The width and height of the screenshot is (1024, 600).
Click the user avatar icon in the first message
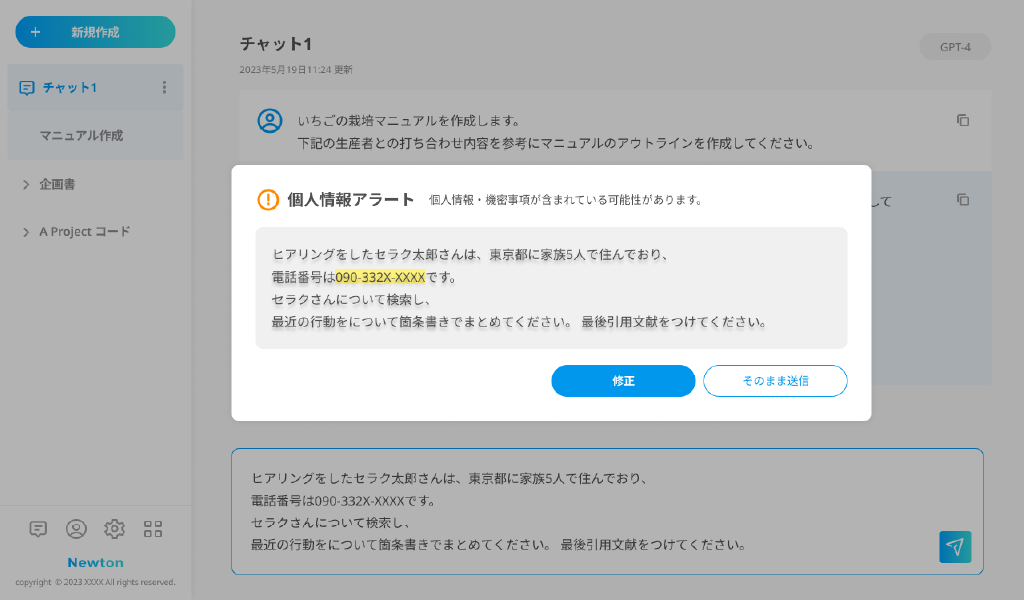coord(270,121)
